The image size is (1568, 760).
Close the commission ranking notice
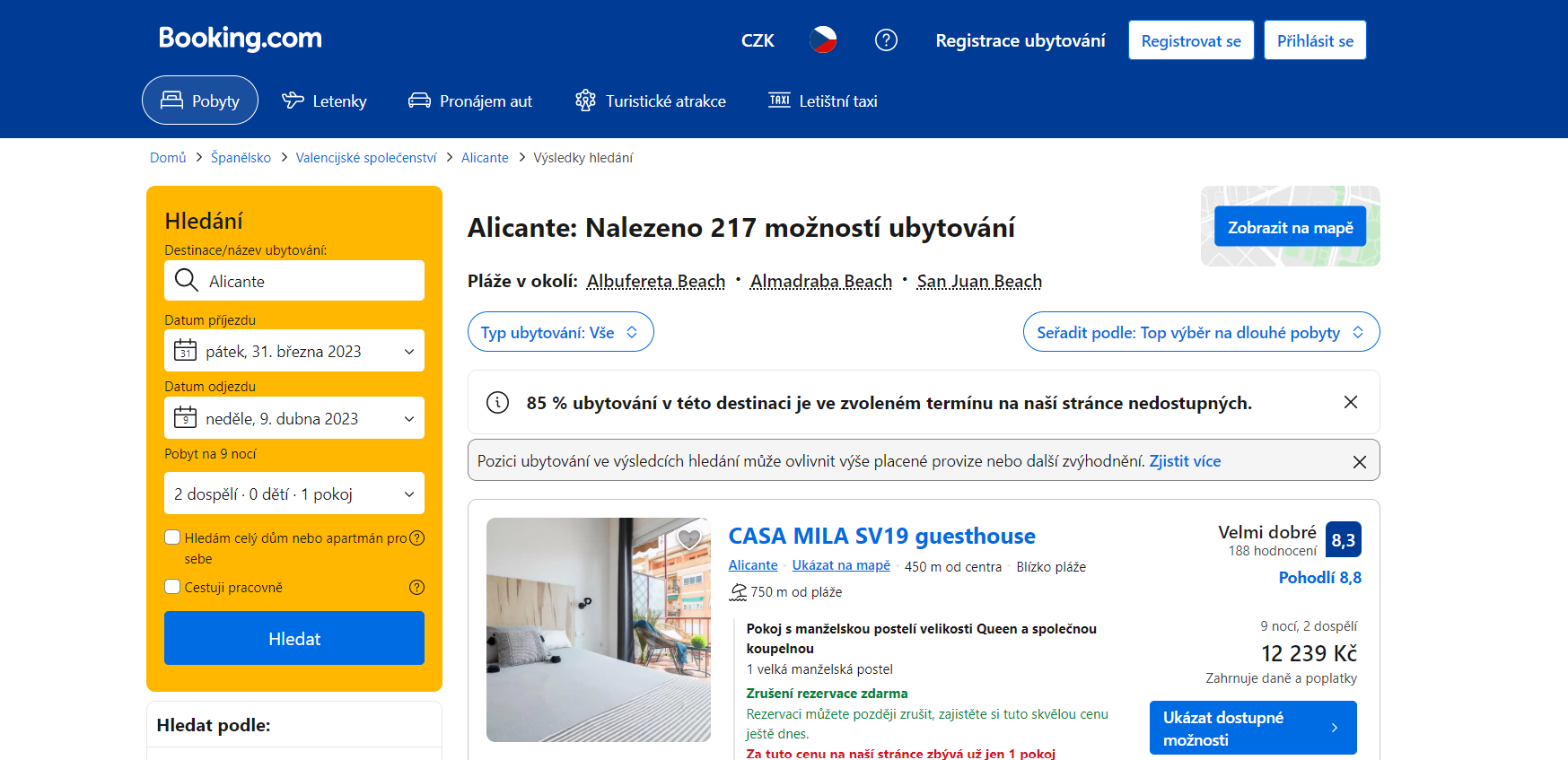[1360, 461]
